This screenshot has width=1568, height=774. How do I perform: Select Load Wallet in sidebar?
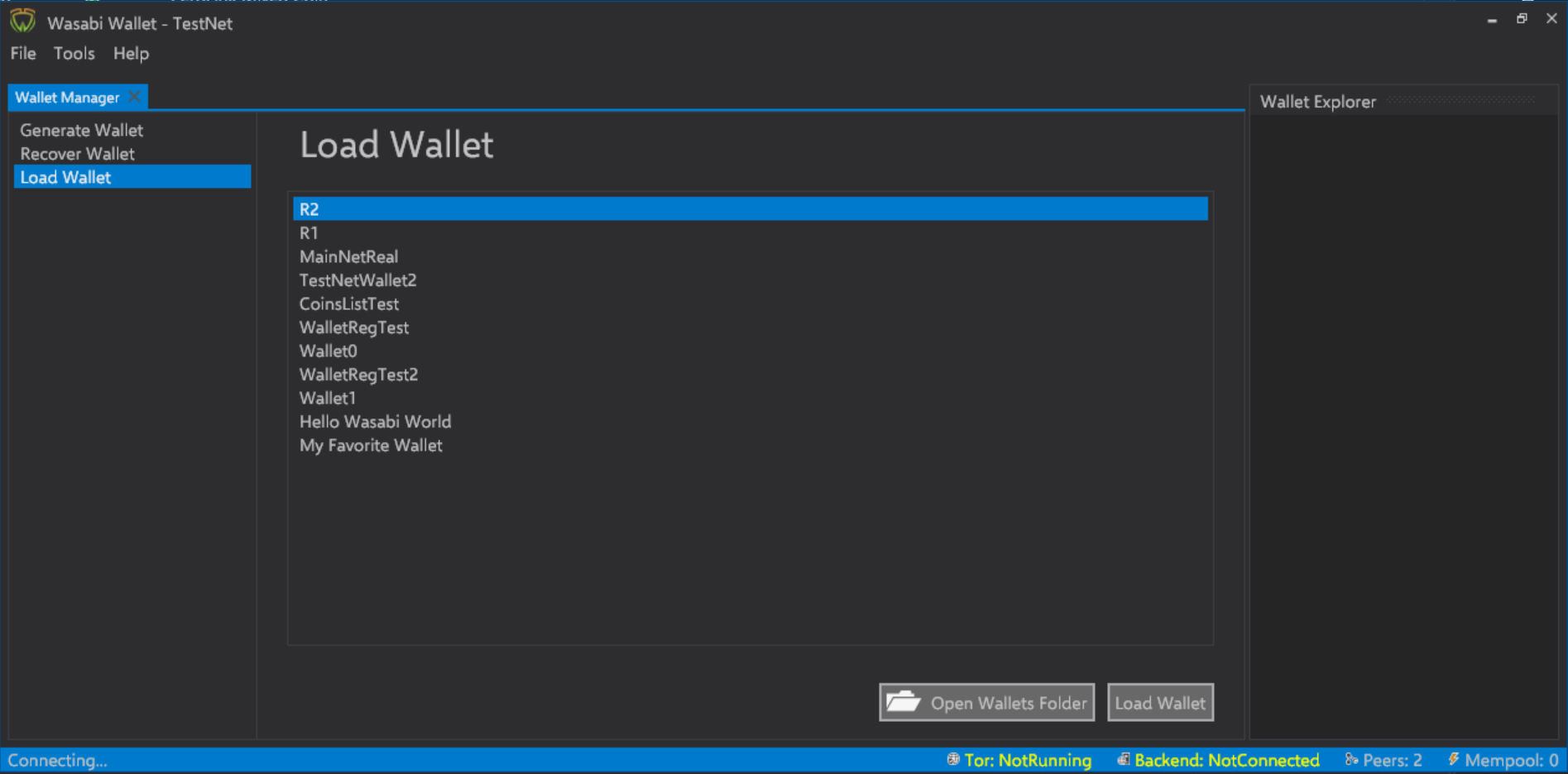tap(132, 177)
